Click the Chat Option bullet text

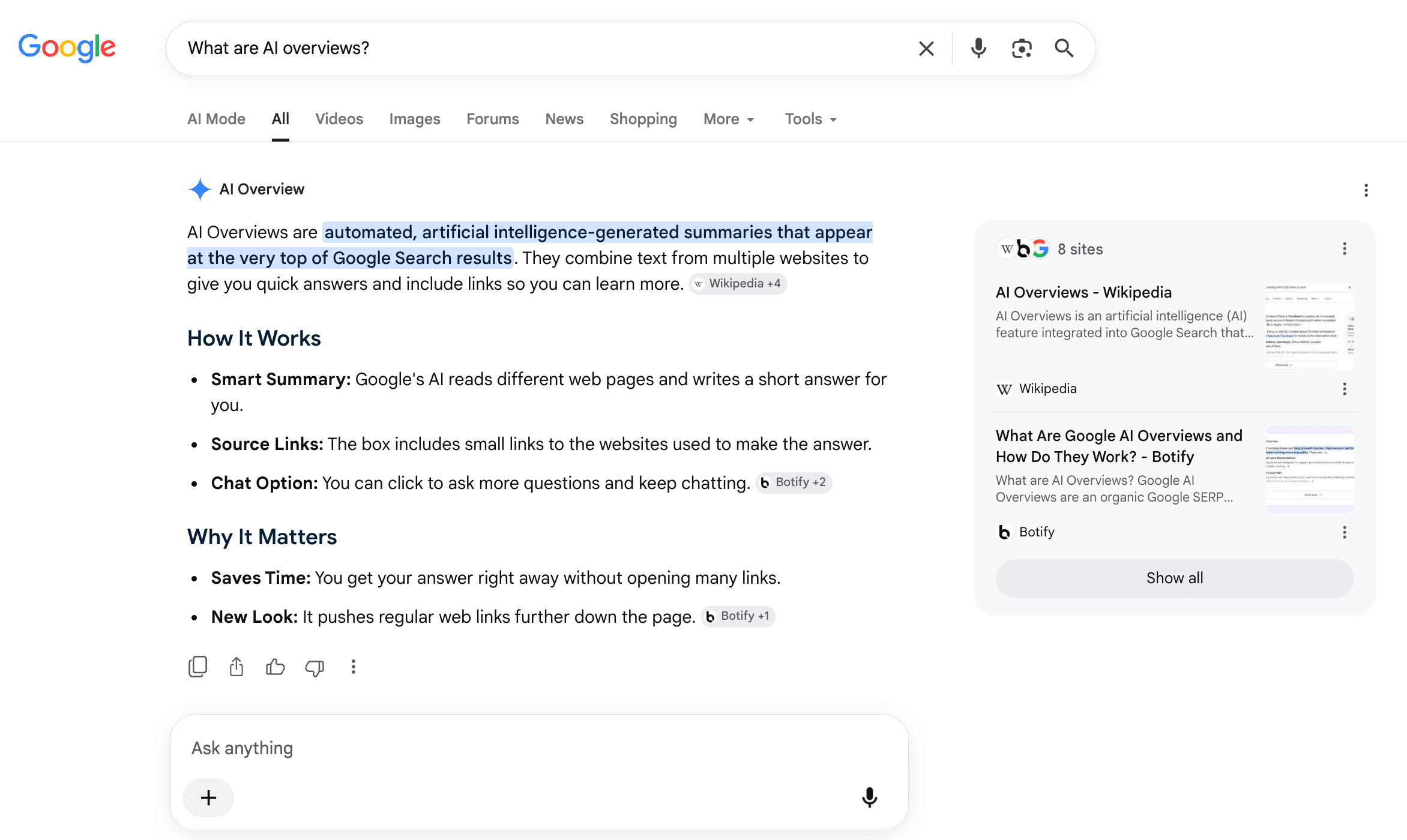481,483
